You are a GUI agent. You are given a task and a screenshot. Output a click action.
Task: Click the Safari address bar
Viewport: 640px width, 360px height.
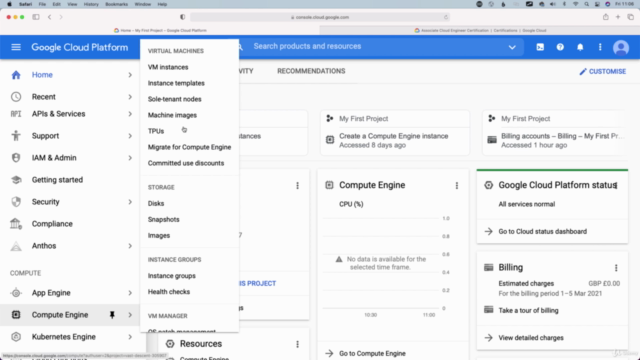pos(320,17)
